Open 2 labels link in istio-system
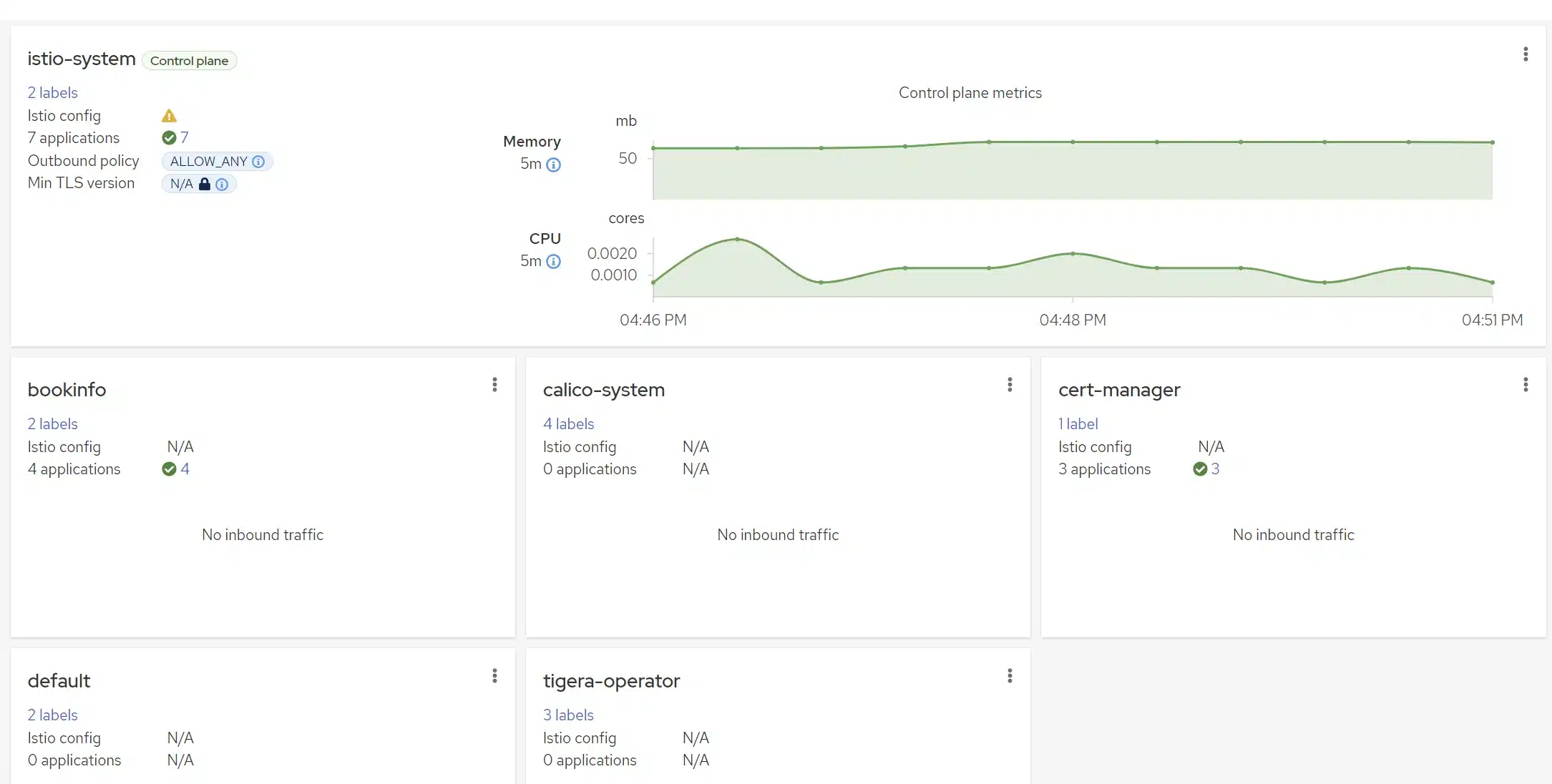 click(52, 93)
